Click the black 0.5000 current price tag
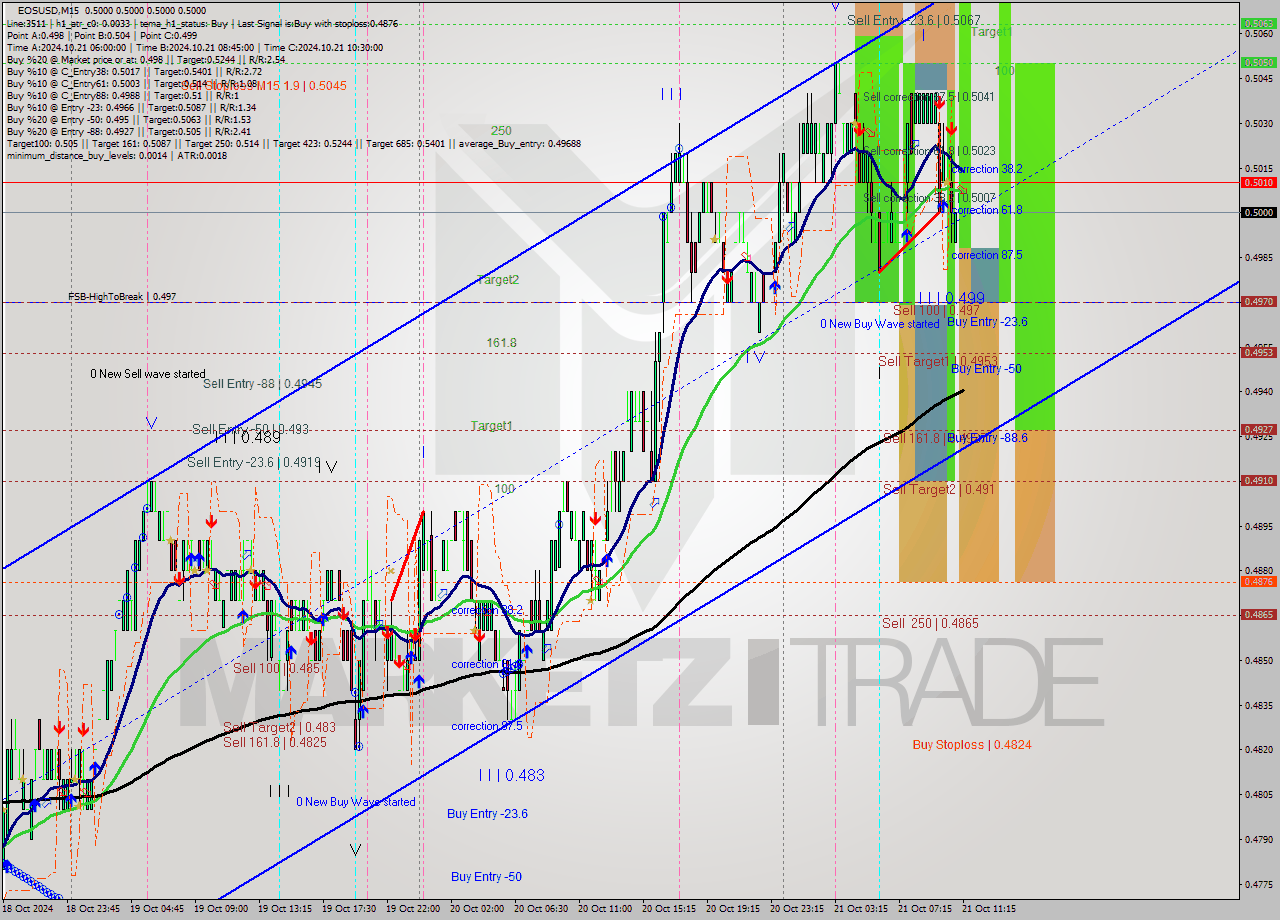The image size is (1280, 920). 1257,212
